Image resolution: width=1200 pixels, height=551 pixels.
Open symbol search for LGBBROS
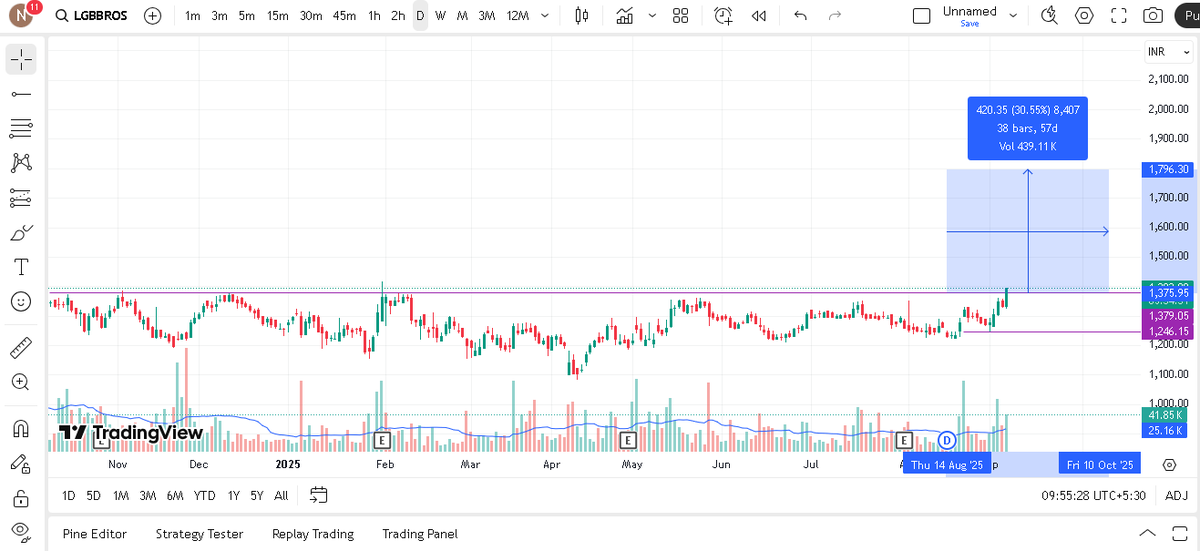tap(93, 16)
